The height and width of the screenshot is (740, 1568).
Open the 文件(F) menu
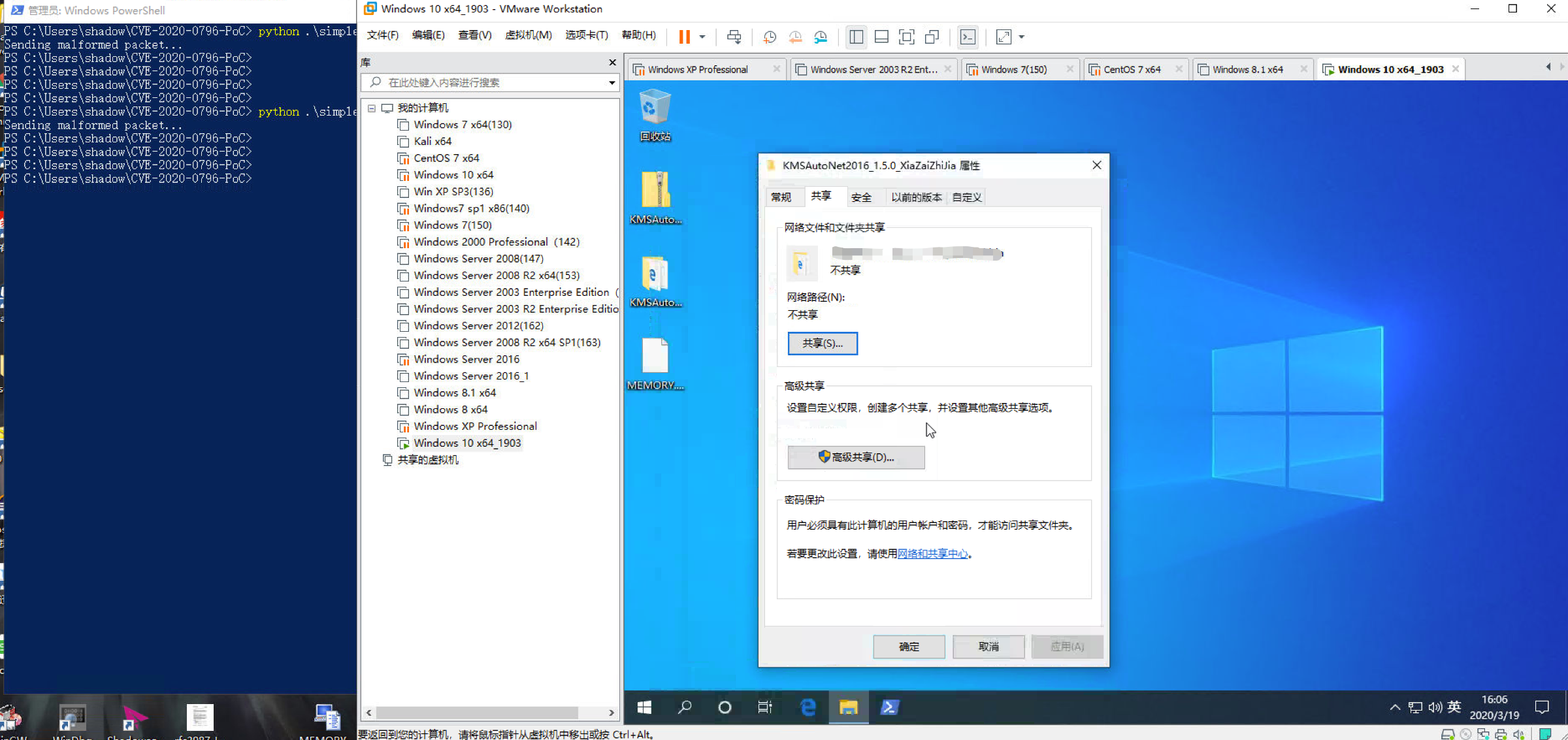tap(382, 35)
